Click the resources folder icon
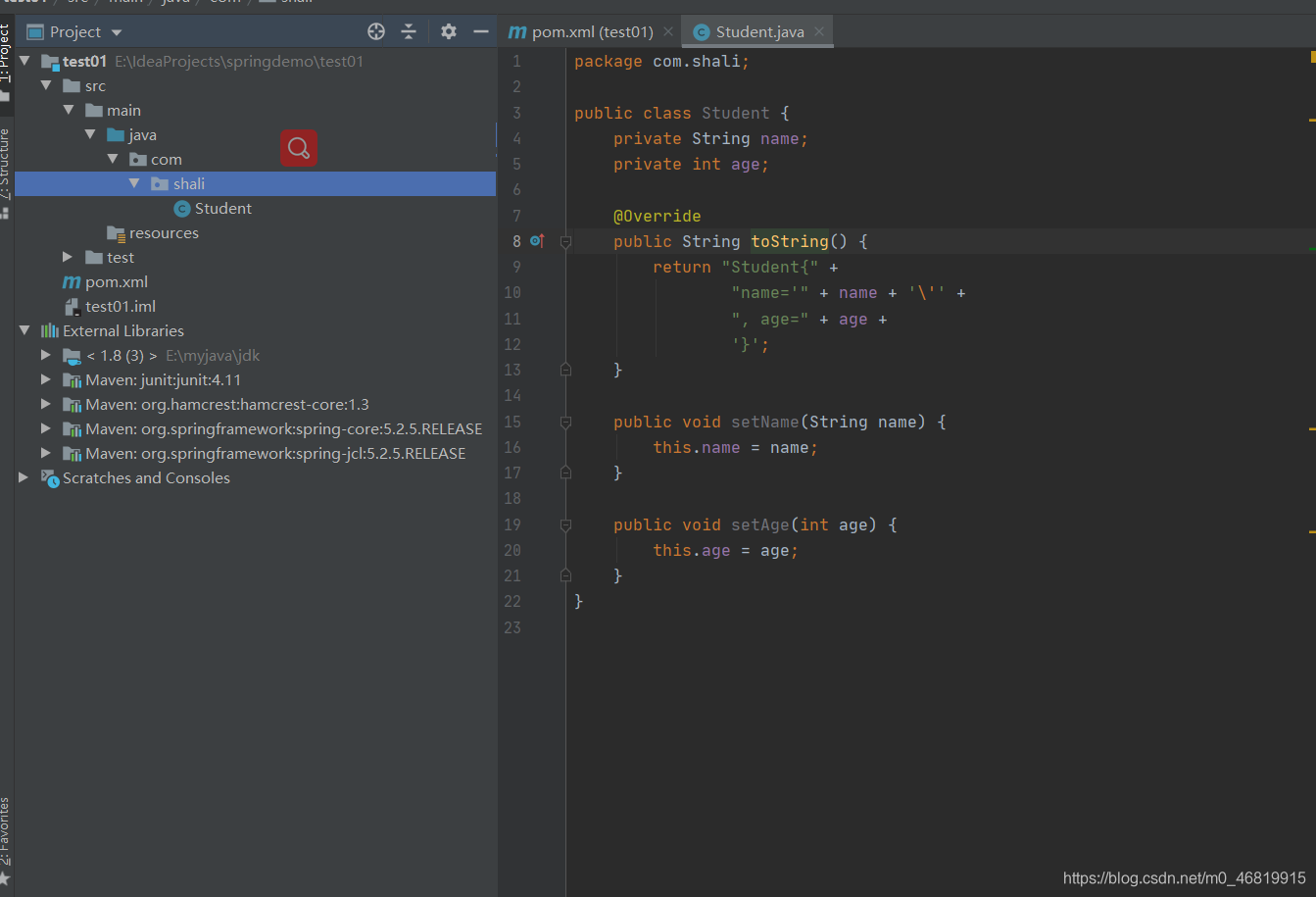 click(x=117, y=233)
